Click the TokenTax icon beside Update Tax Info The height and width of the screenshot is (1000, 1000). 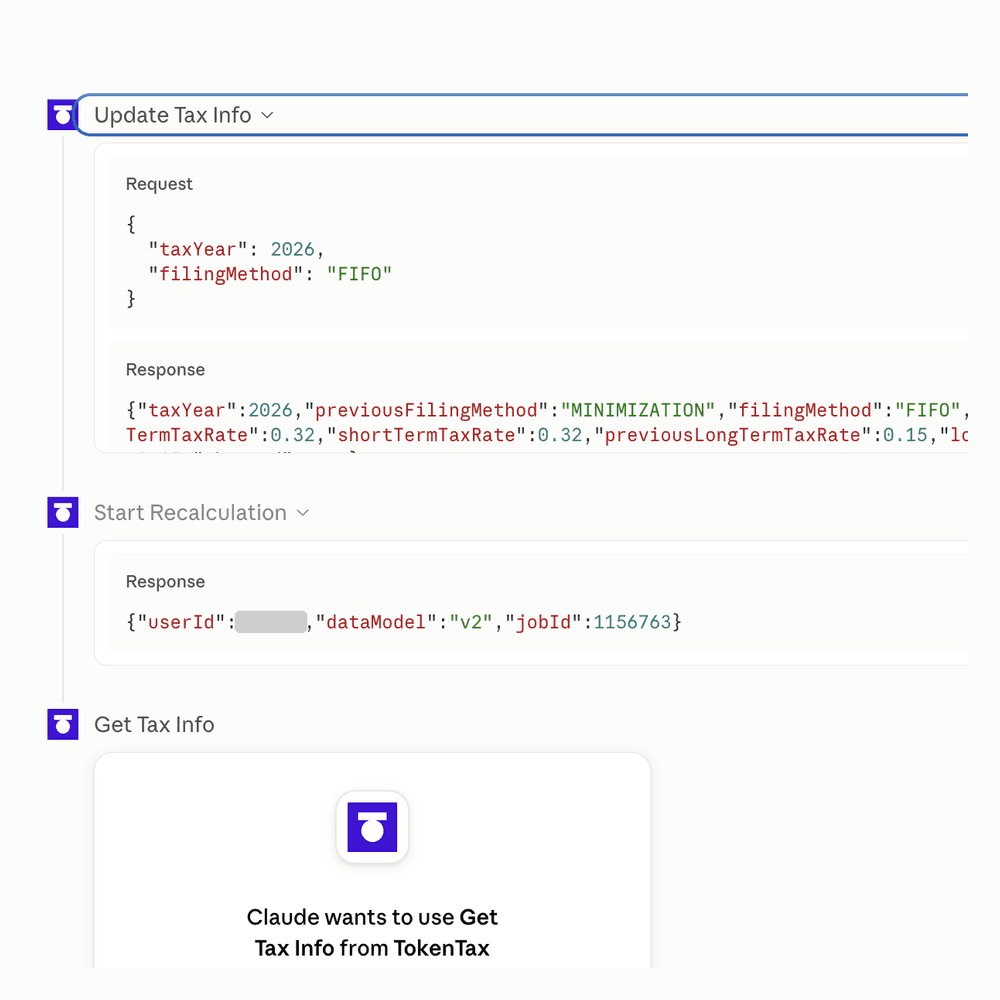click(62, 115)
